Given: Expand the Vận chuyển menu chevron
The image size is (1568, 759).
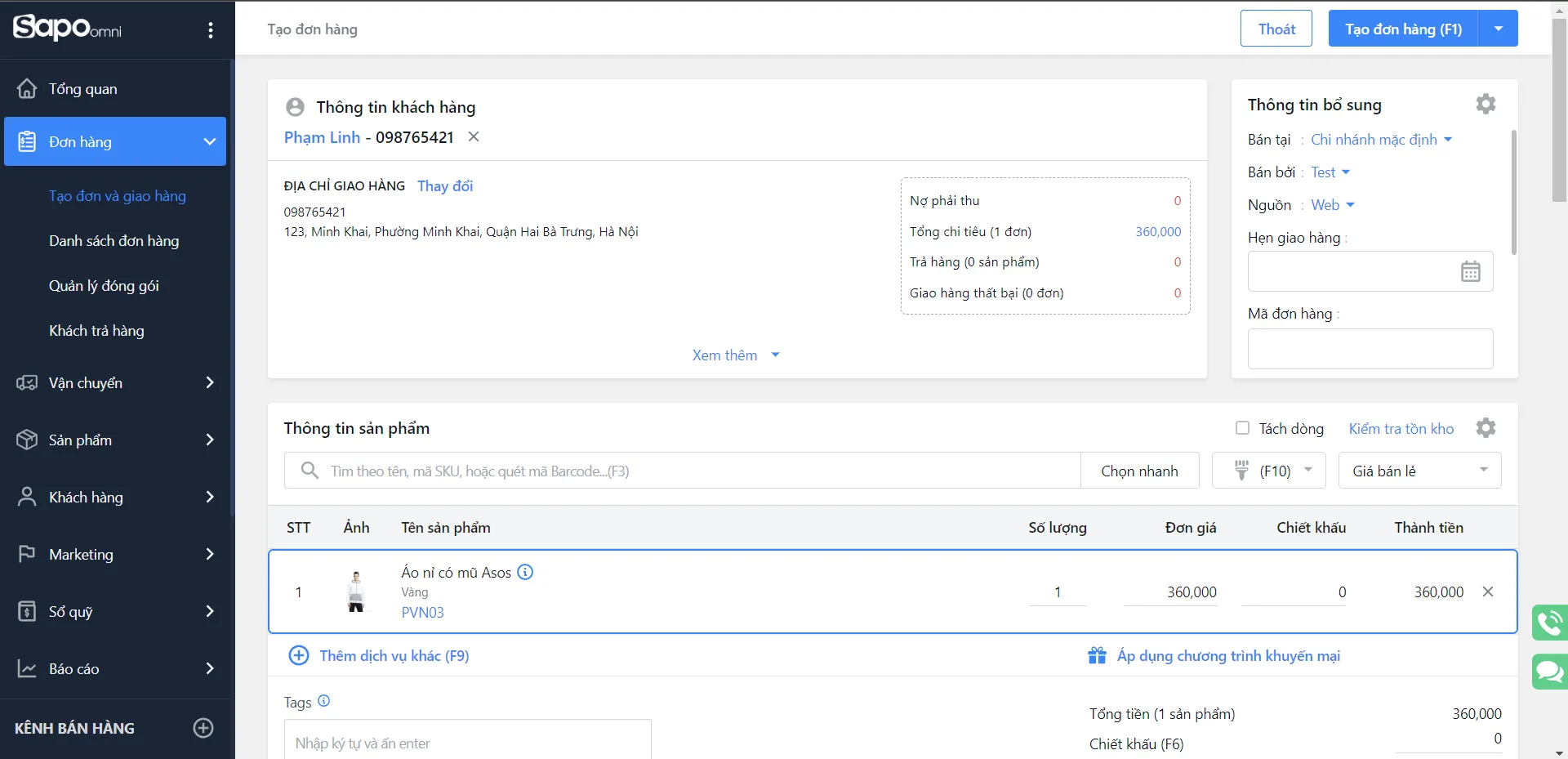Looking at the screenshot, I should pyautogui.click(x=210, y=382).
